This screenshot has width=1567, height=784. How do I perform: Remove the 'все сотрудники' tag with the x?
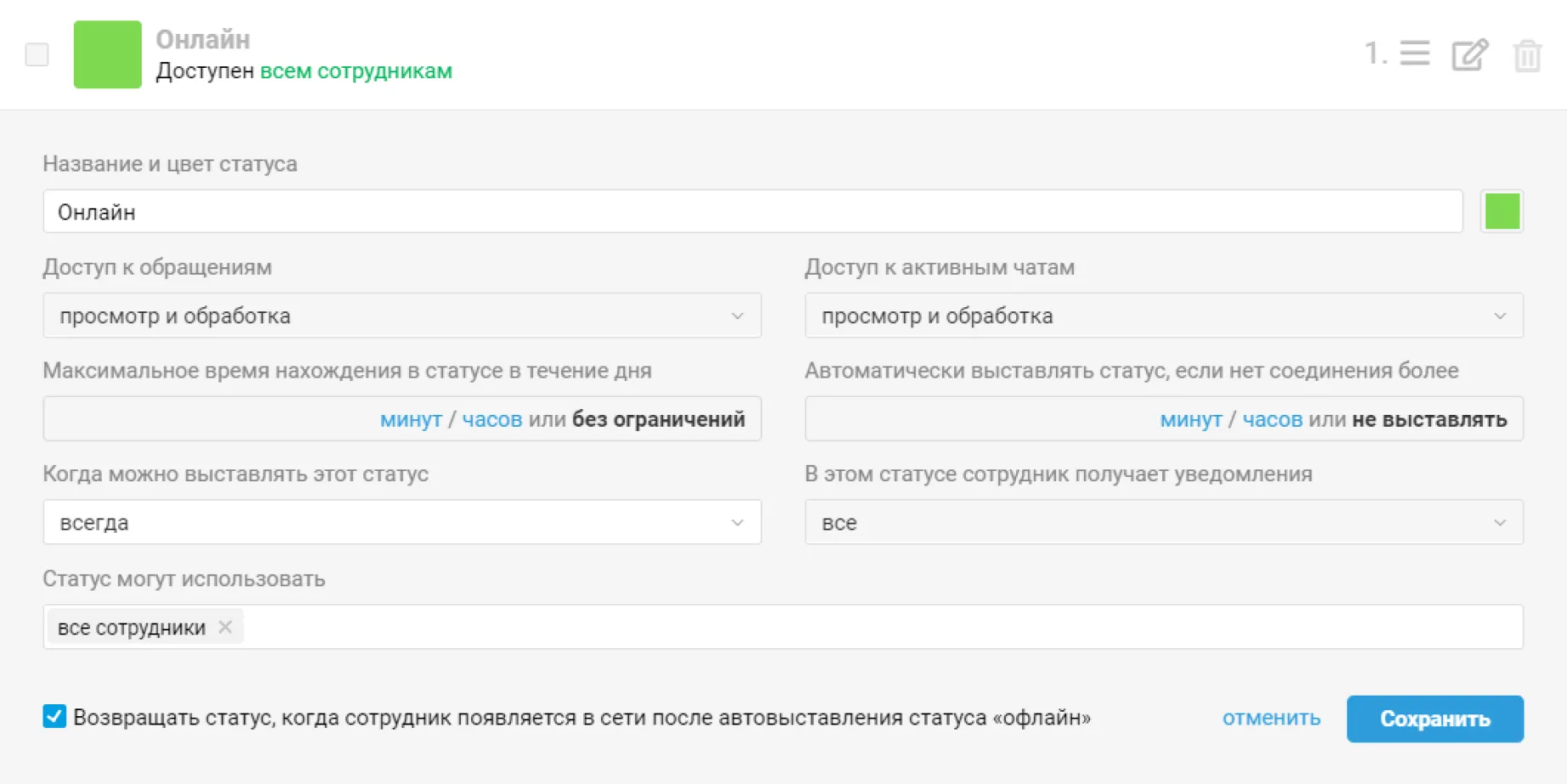225,627
